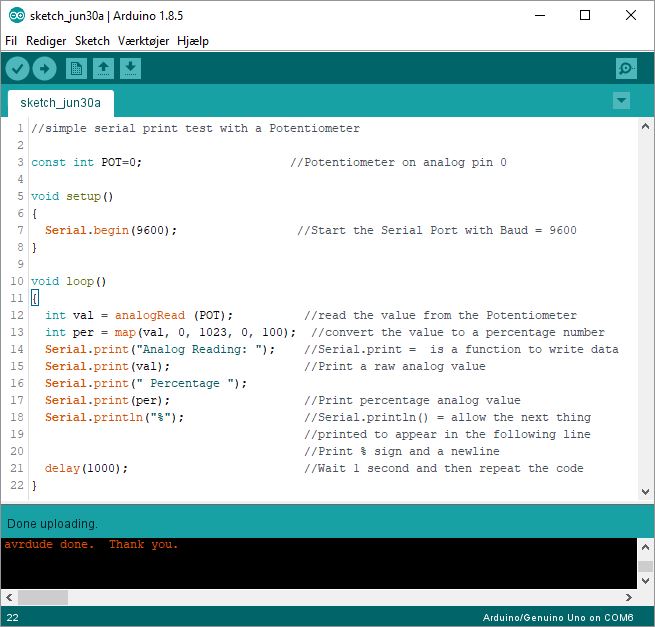Click editor scrollbar up arrow
Image resolution: width=655 pixels, height=627 pixels.
point(645,126)
